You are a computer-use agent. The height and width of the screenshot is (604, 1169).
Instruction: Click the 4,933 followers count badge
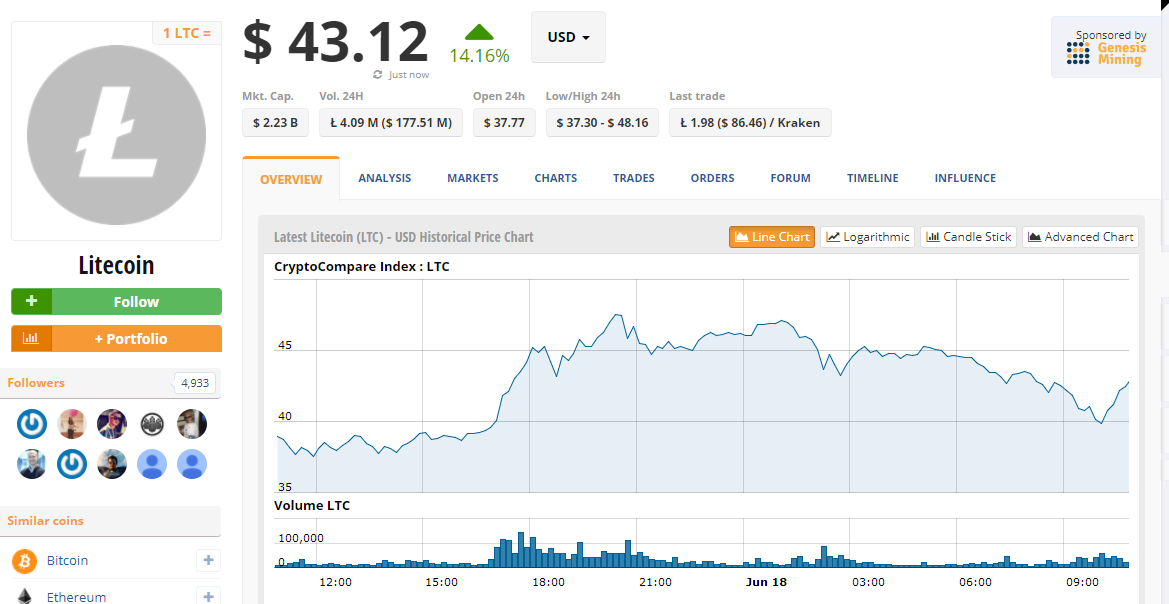coord(195,383)
